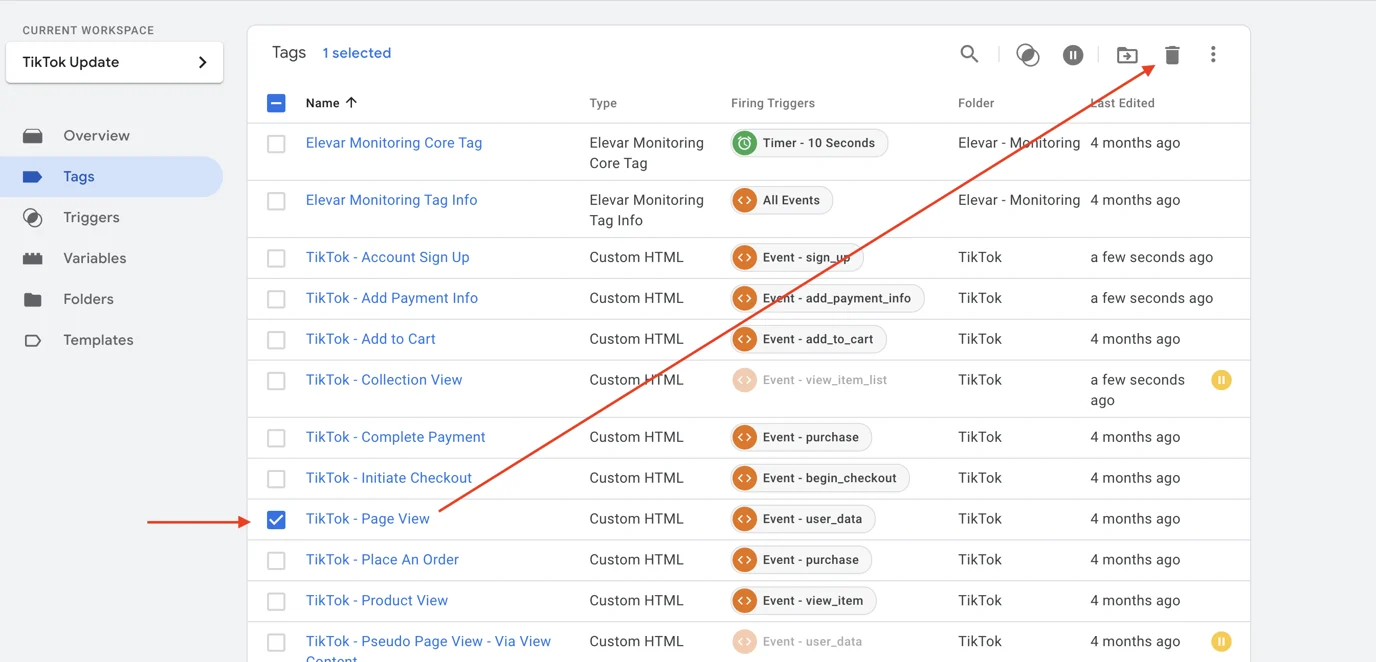The width and height of the screenshot is (1376, 662).
Task: Check the TikTok - Complete Payment checkbox
Action: coord(276,438)
